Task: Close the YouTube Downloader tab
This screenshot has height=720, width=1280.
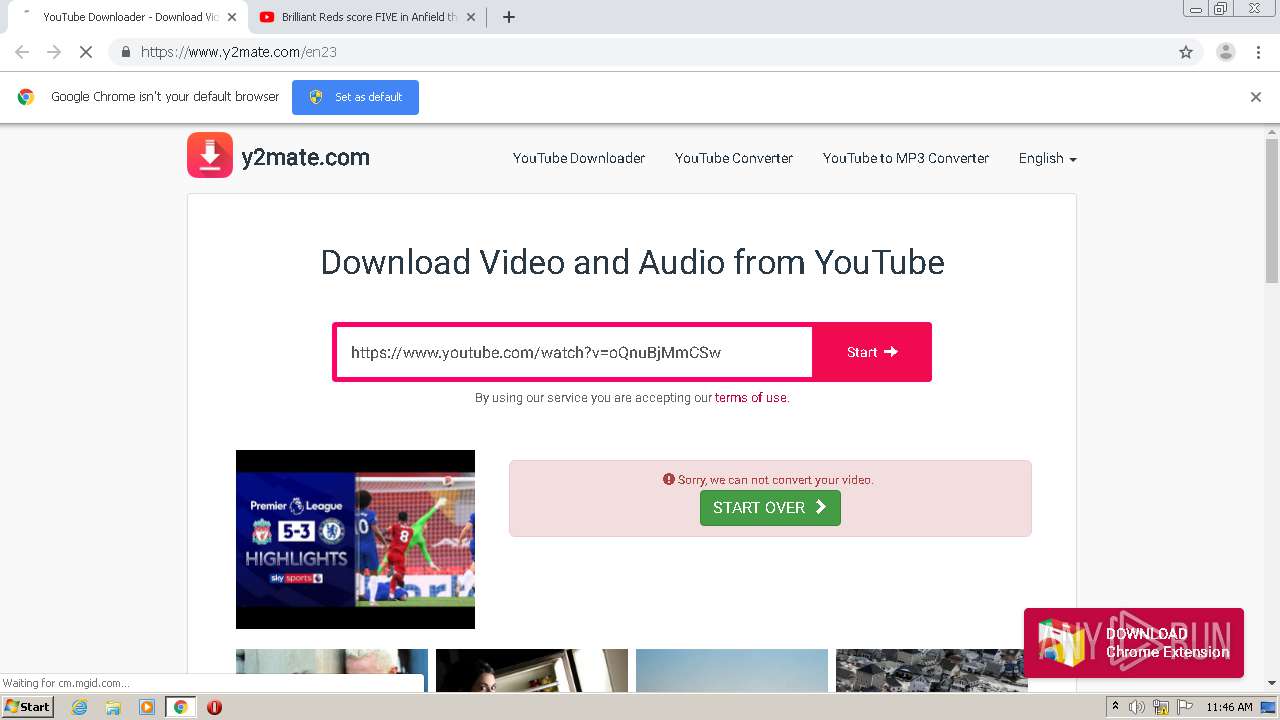Action: pos(233,17)
